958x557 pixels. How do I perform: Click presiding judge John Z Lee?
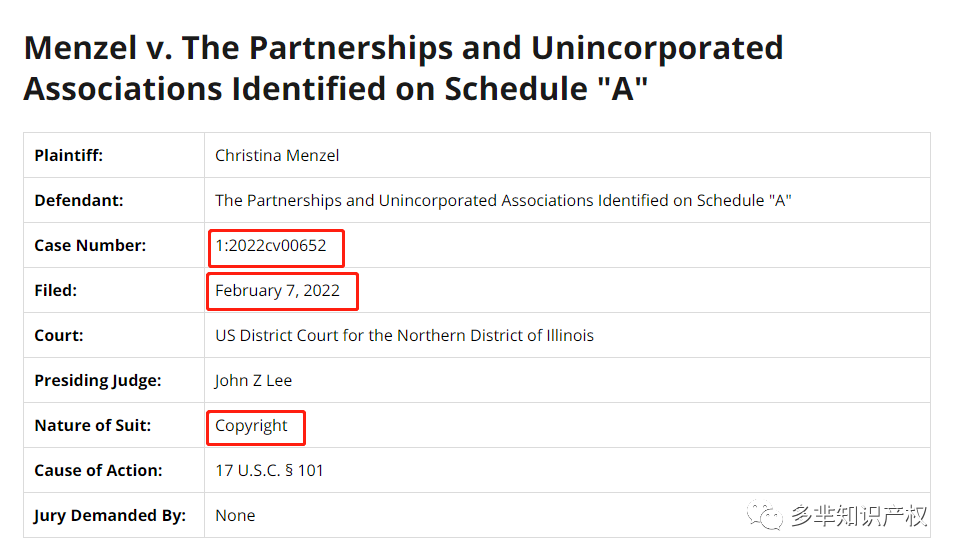254,380
